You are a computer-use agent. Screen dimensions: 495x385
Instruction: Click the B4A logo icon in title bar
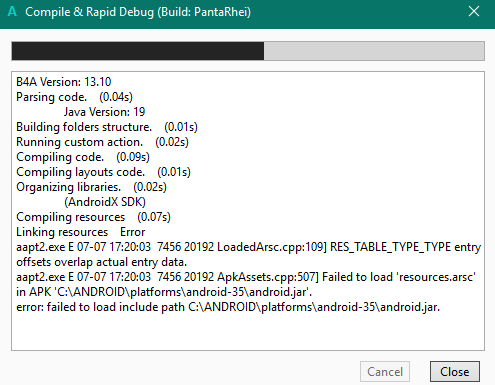(x=12, y=12)
